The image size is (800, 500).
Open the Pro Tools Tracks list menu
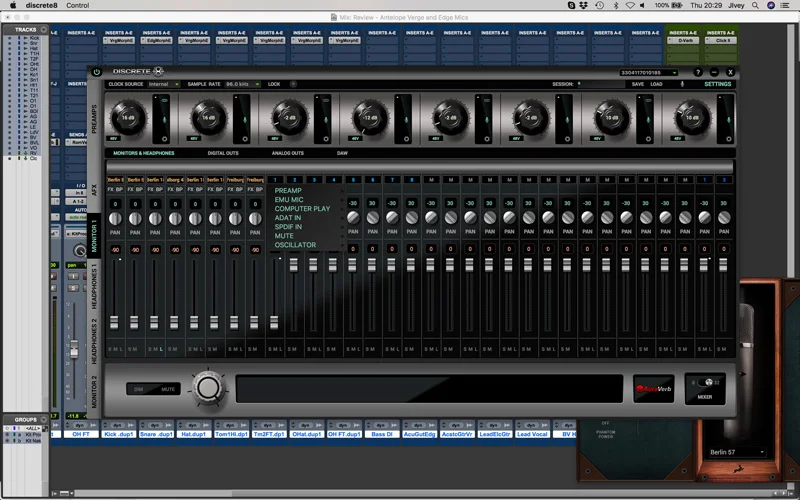click(x=44, y=30)
